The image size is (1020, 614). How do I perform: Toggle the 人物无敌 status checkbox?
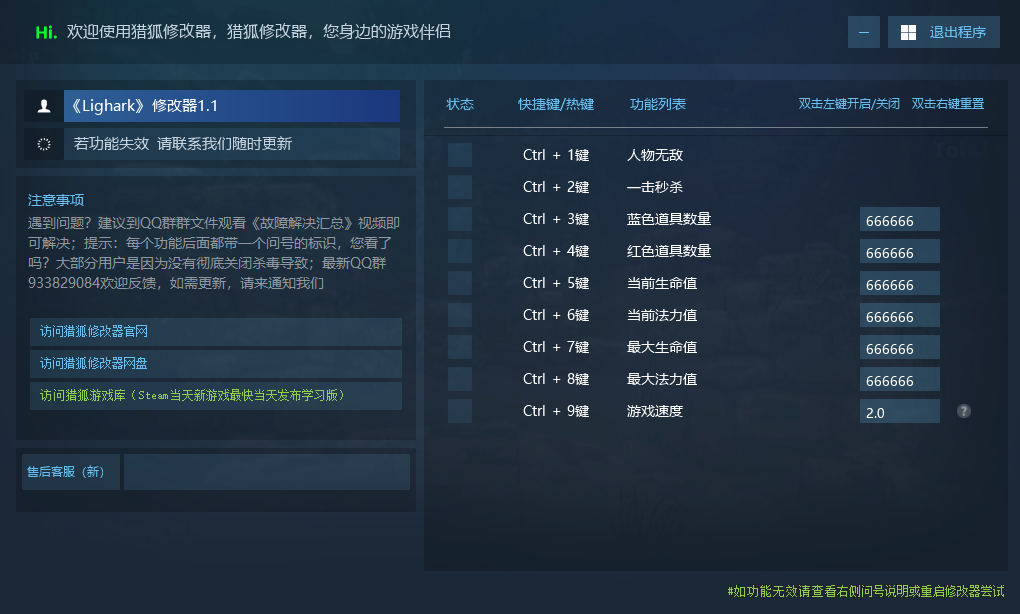460,155
